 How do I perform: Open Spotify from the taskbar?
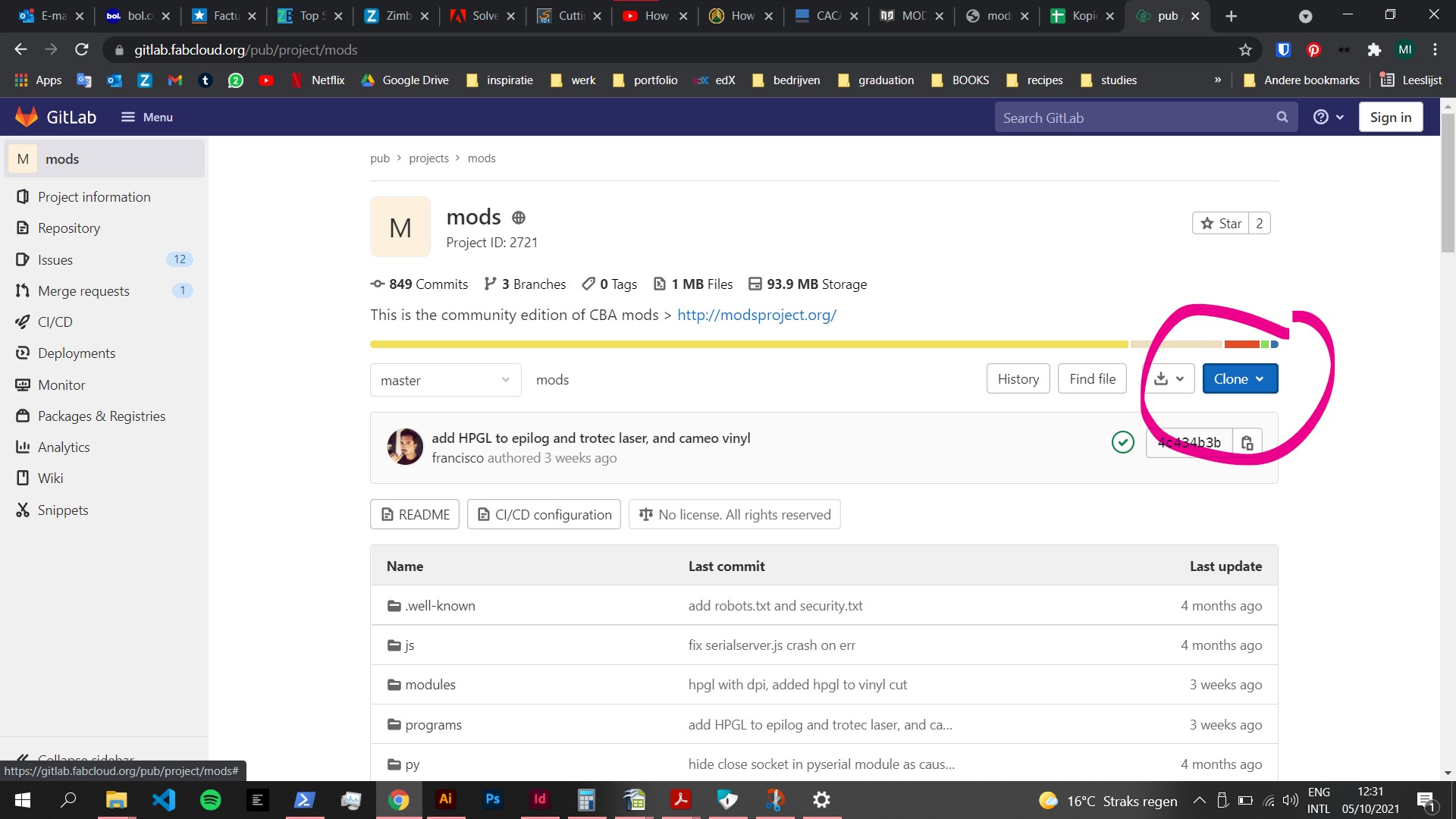coord(210,799)
